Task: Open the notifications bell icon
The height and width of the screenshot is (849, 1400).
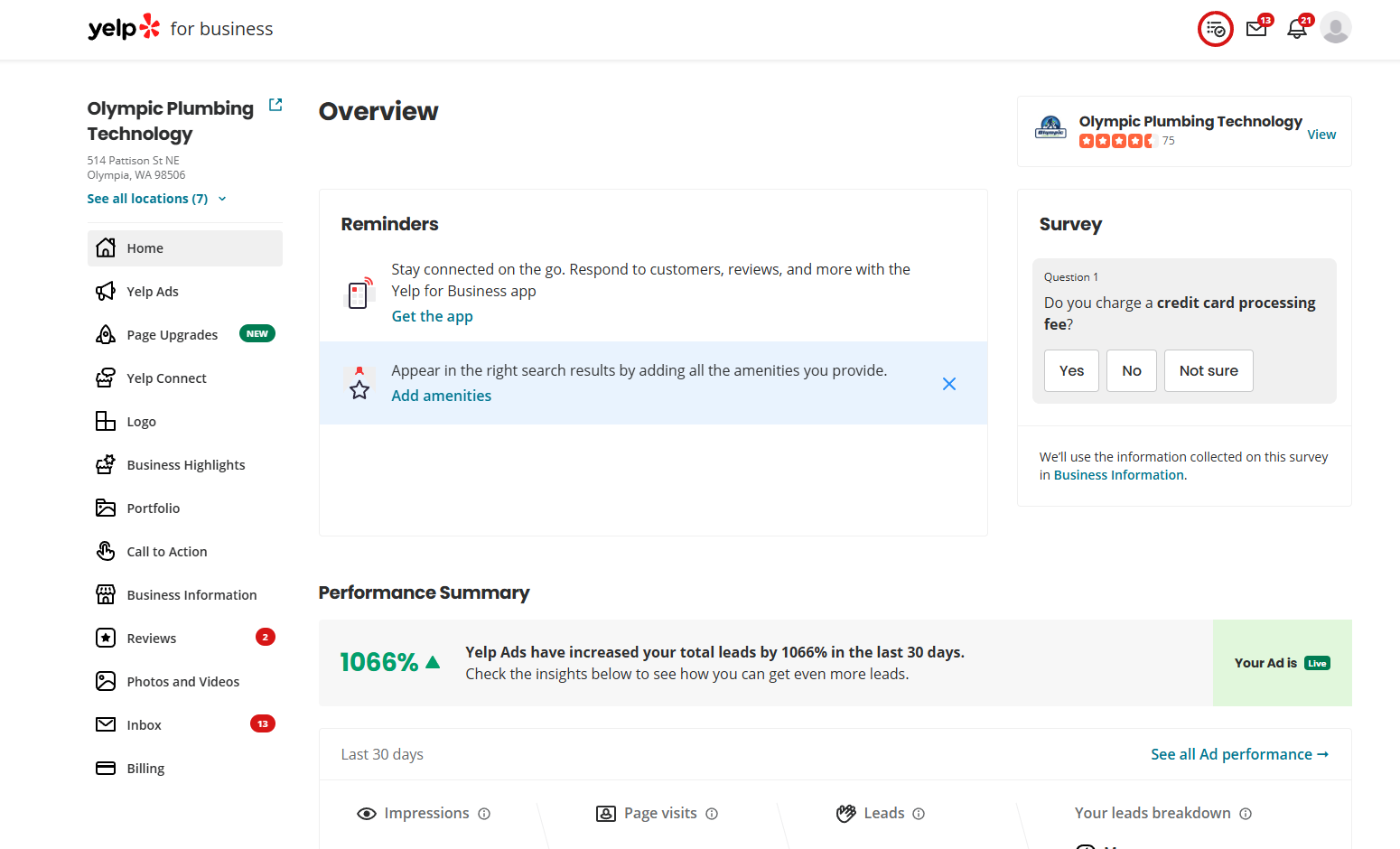Action: click(x=1297, y=29)
